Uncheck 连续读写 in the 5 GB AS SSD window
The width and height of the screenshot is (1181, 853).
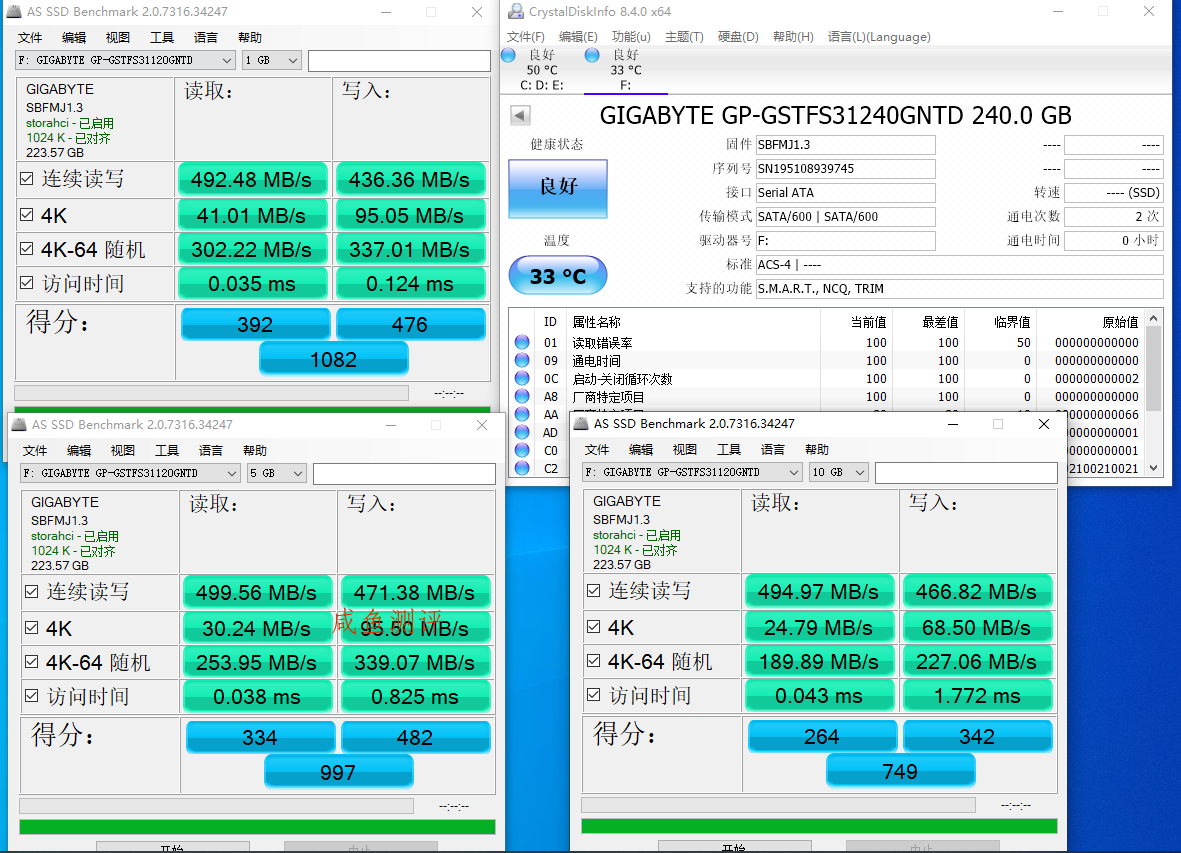click(32, 592)
